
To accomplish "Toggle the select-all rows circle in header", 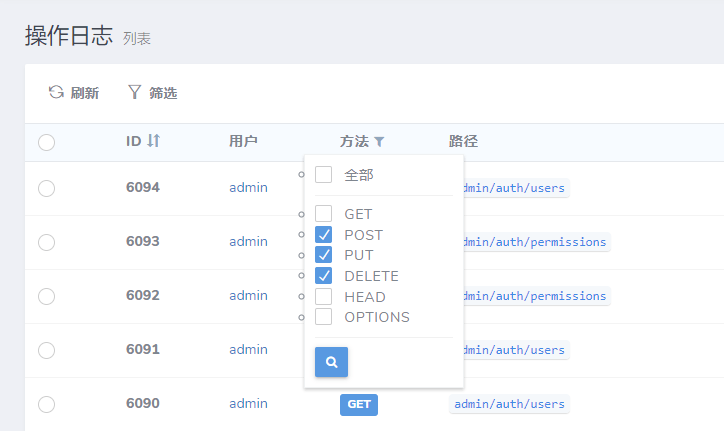I will (x=46, y=142).
